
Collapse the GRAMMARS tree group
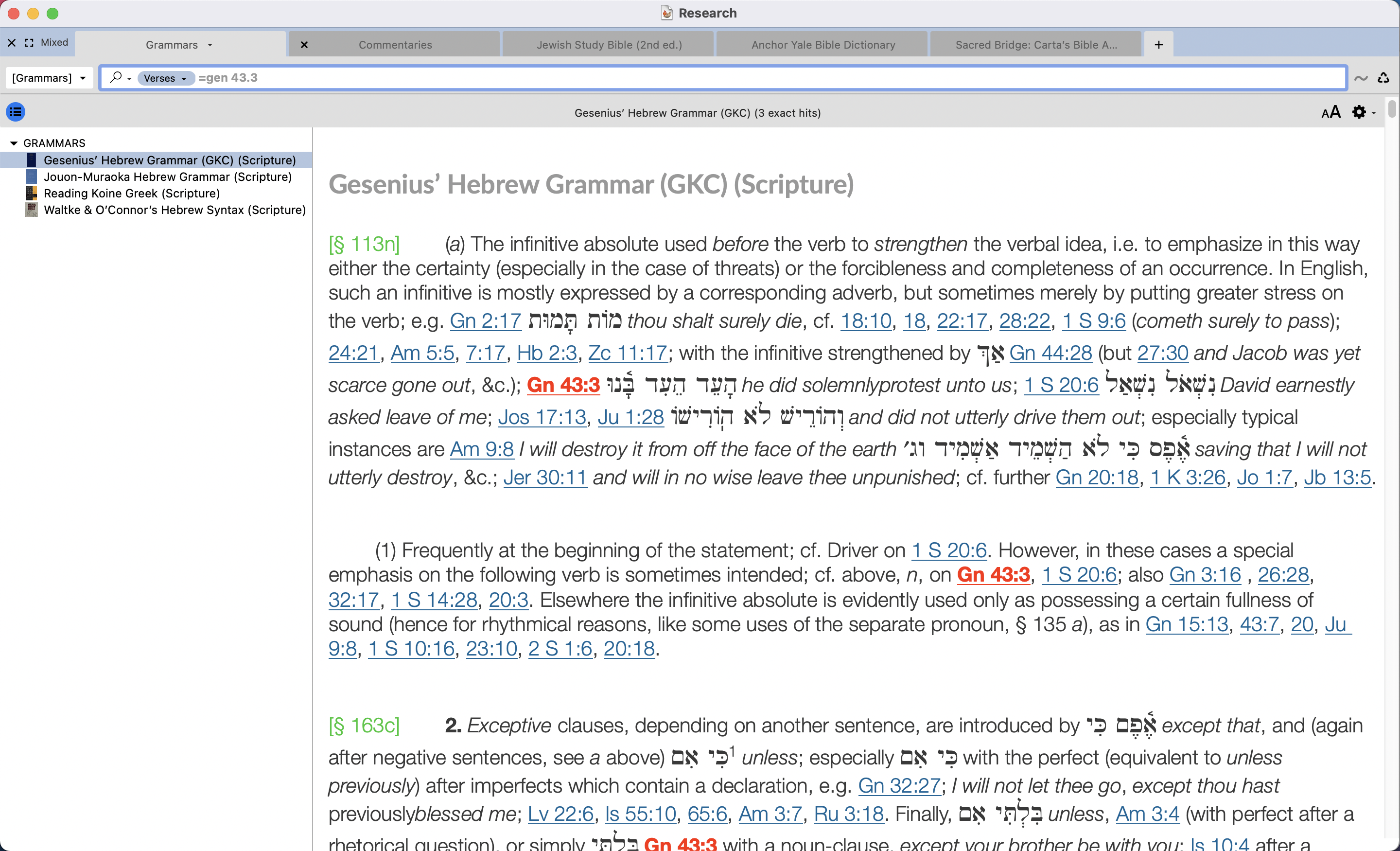pyautogui.click(x=14, y=143)
